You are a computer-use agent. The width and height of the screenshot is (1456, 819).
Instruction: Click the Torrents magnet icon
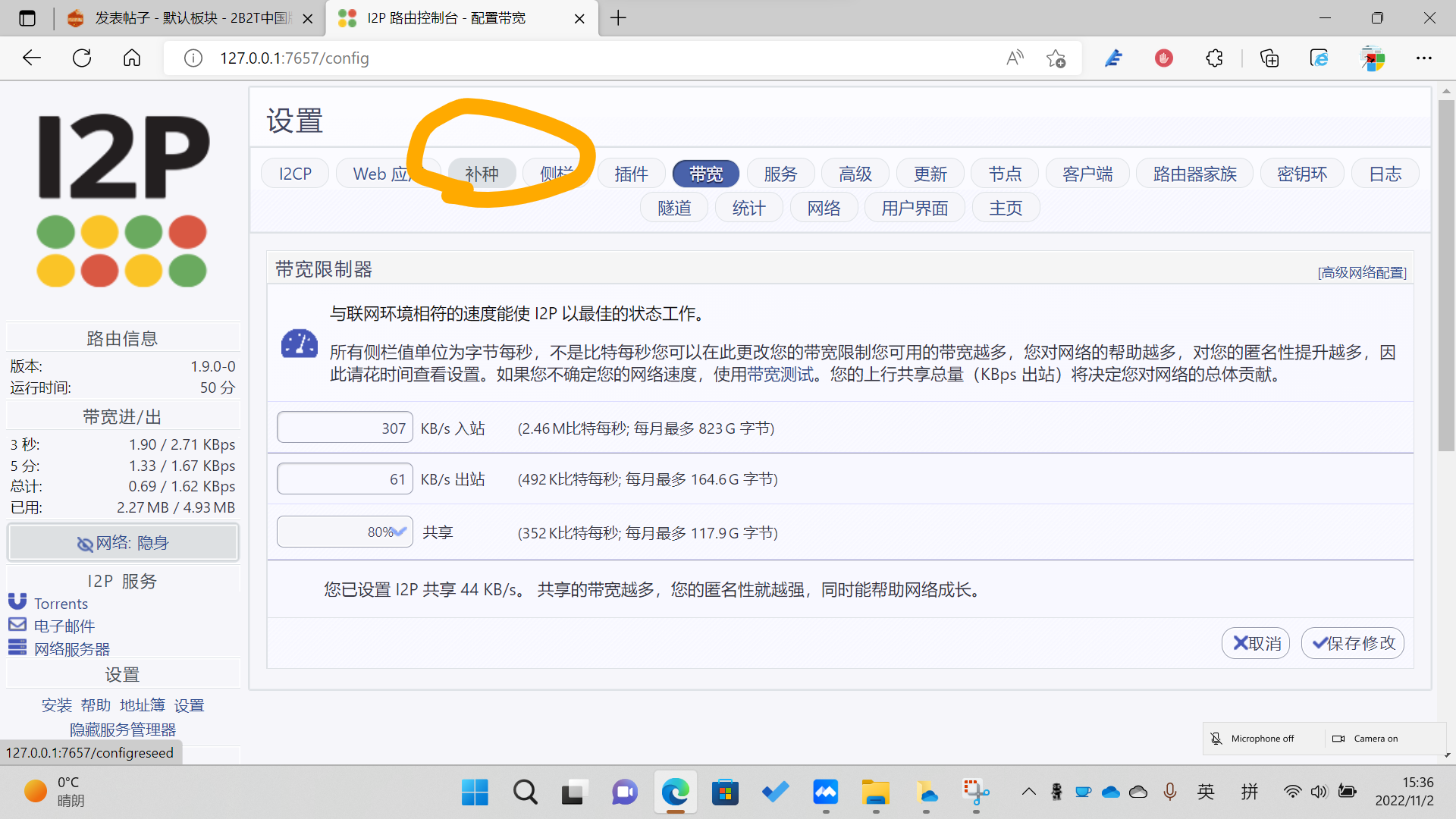[x=17, y=601]
